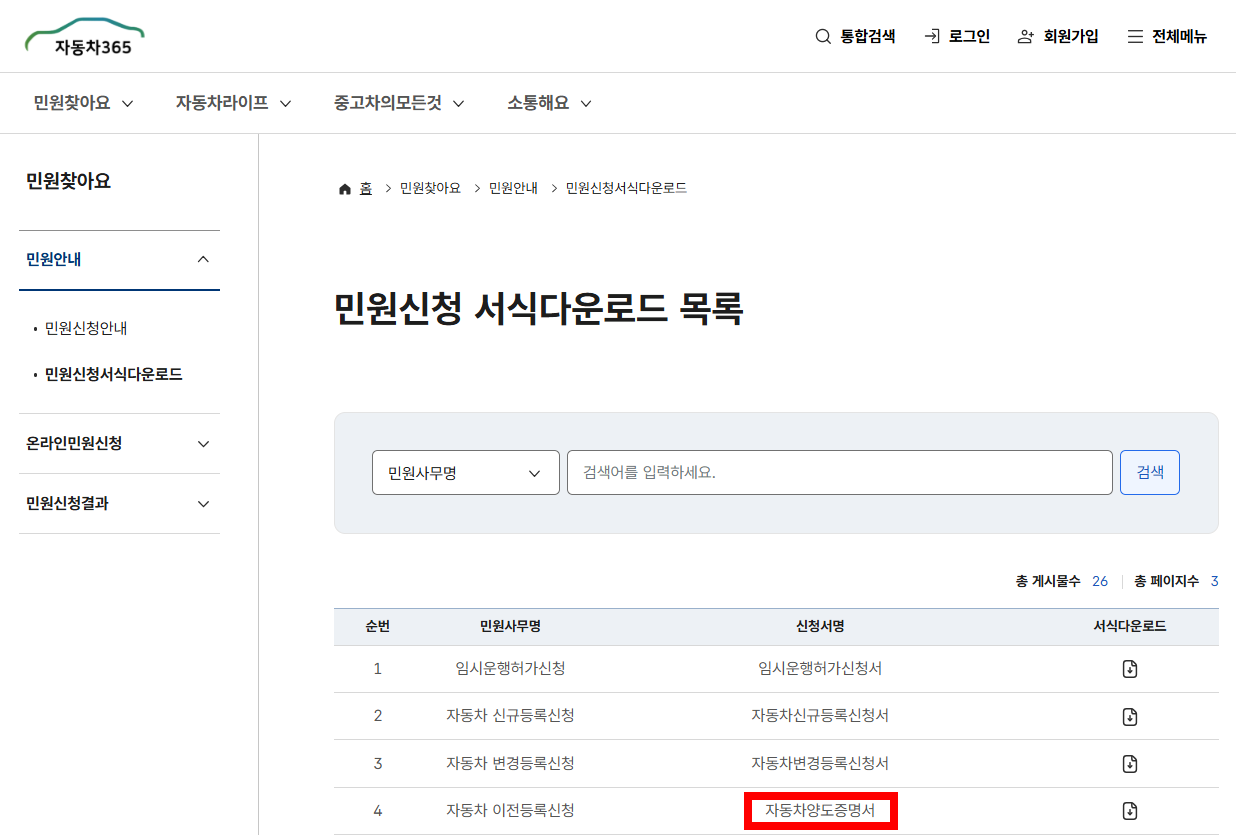Collapse the 민원안내 sidebar section
This screenshot has height=835, width=1236.
(x=119, y=260)
